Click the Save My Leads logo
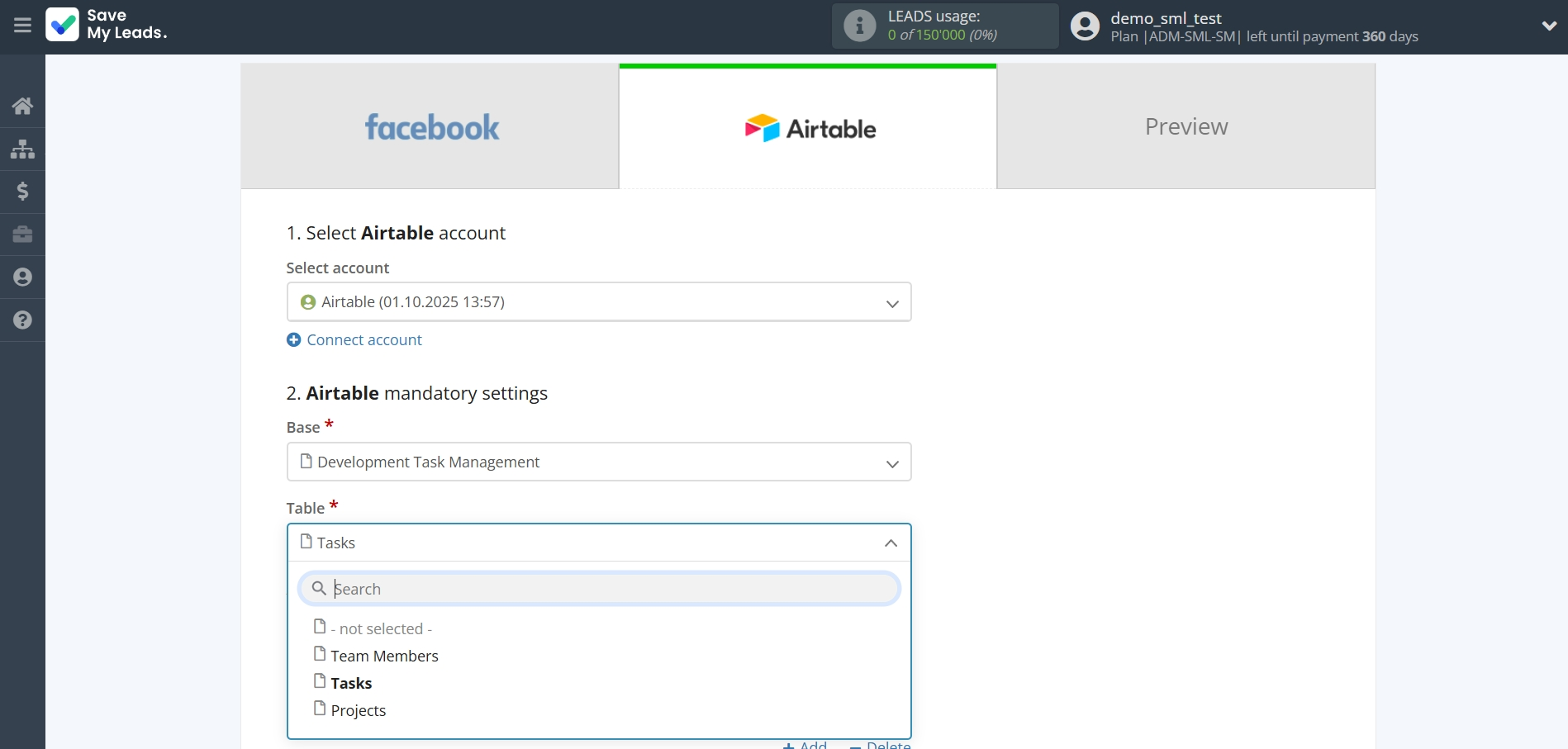This screenshot has width=1568, height=749. [x=107, y=25]
